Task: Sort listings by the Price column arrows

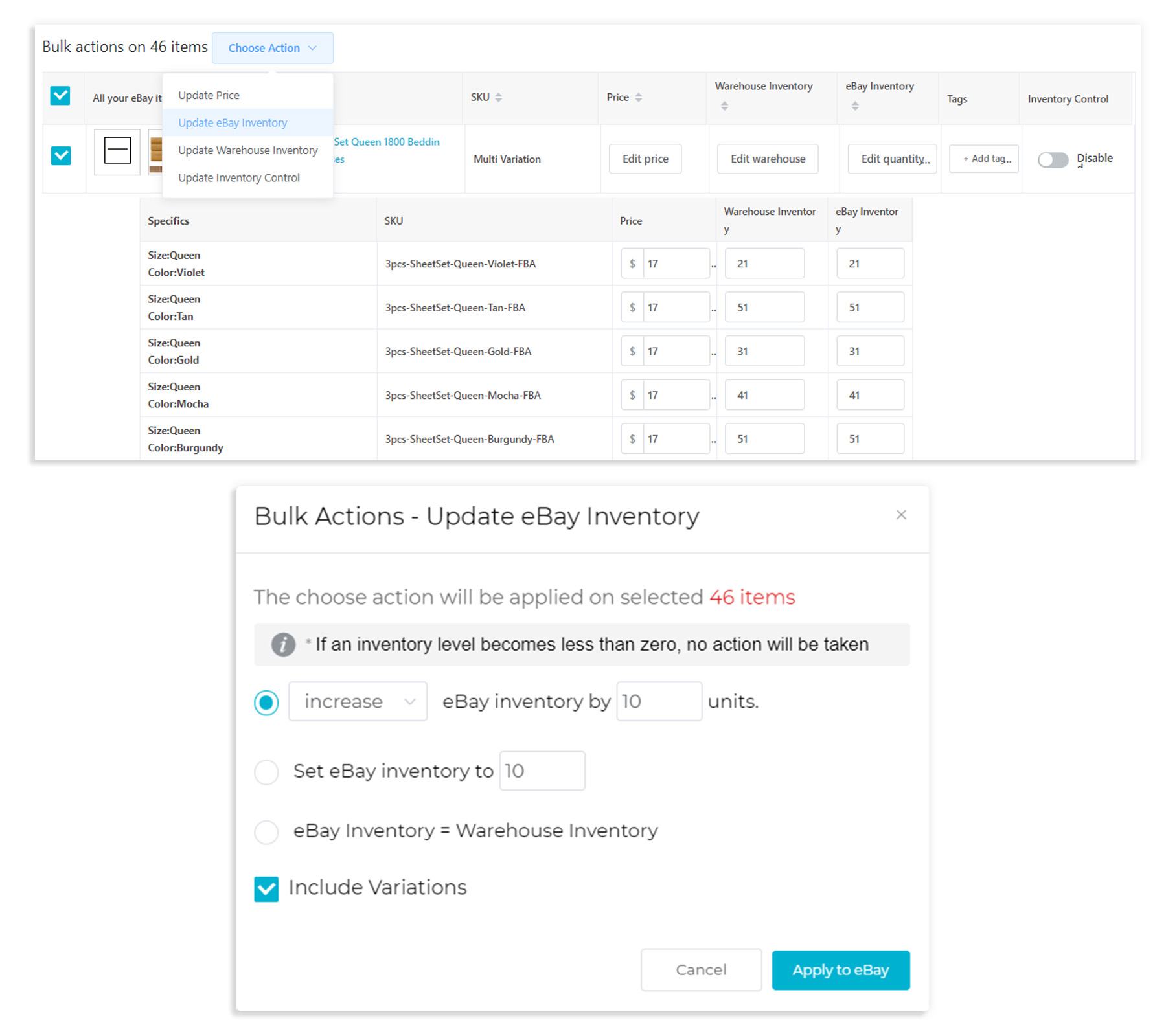Action: click(639, 97)
